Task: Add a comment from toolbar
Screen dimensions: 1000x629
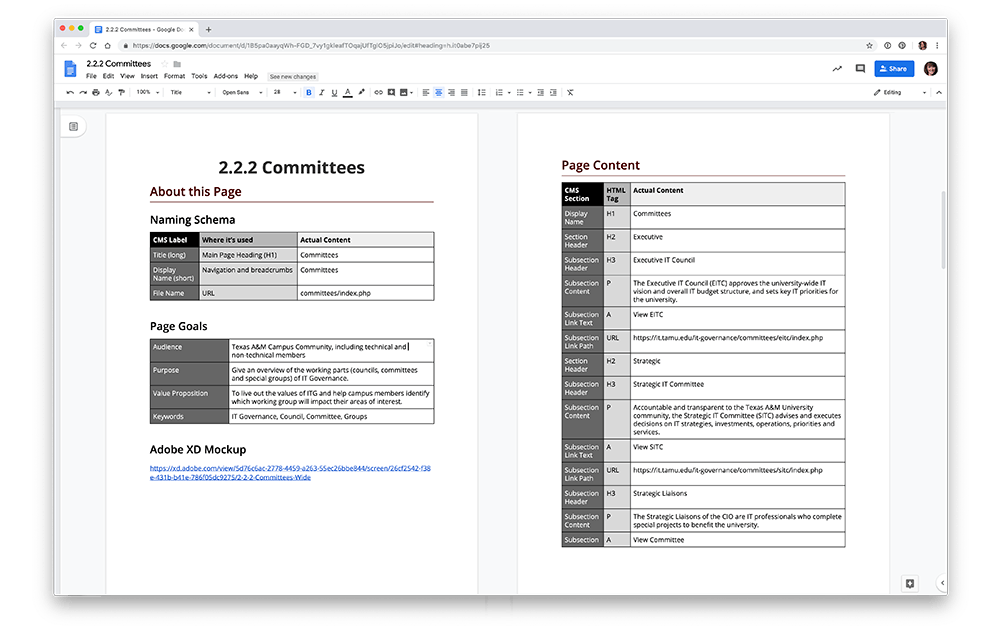Action: pos(391,92)
